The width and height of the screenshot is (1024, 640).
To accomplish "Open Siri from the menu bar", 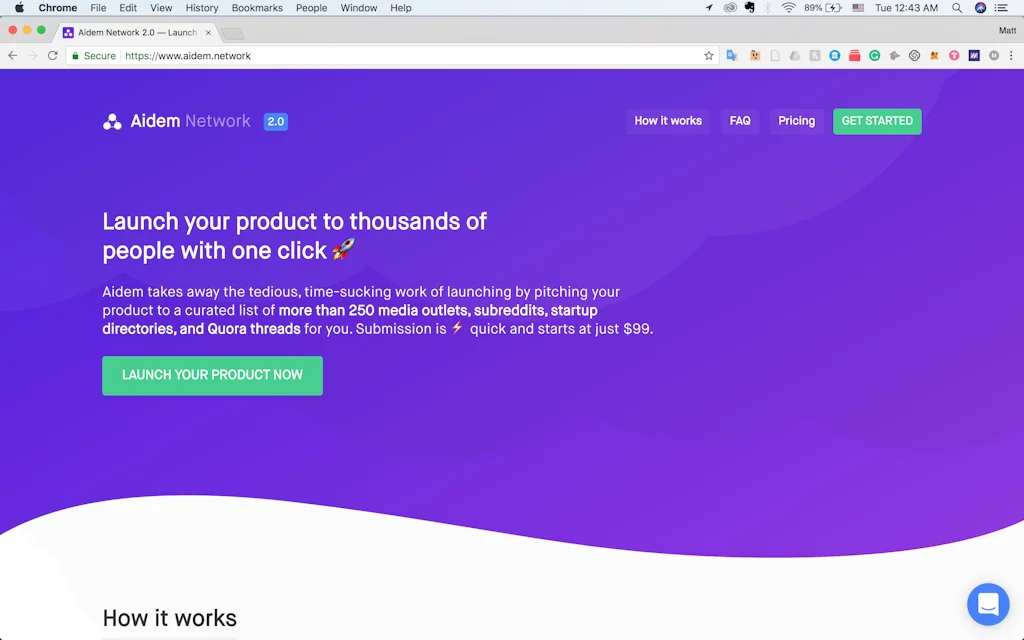I will (981, 8).
